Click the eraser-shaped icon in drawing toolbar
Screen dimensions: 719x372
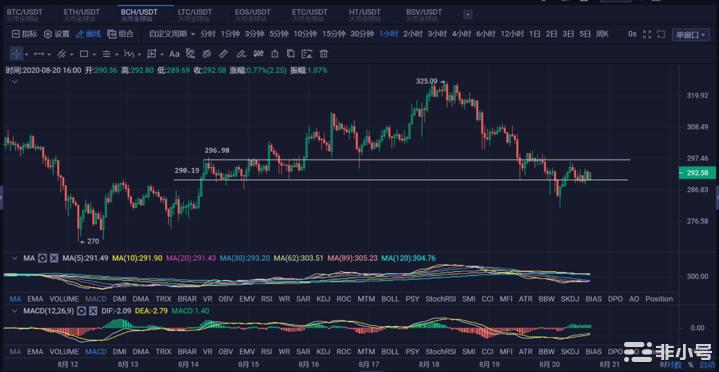tap(206, 54)
